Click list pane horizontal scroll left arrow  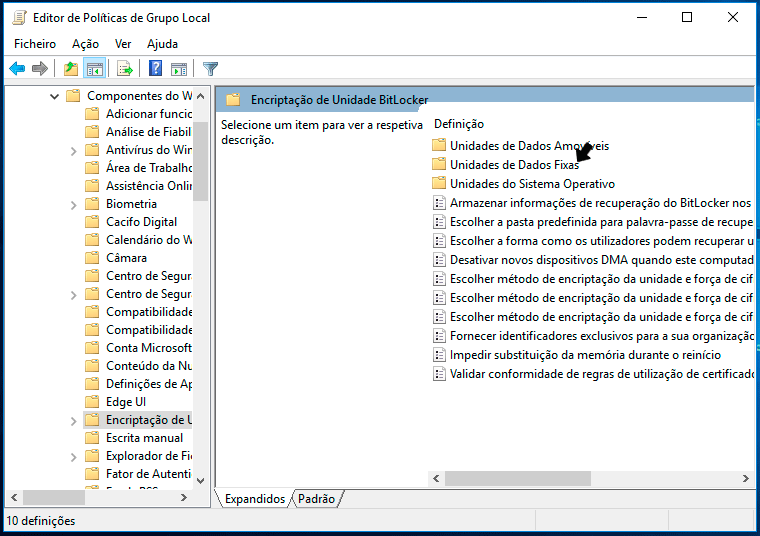[x=436, y=478]
